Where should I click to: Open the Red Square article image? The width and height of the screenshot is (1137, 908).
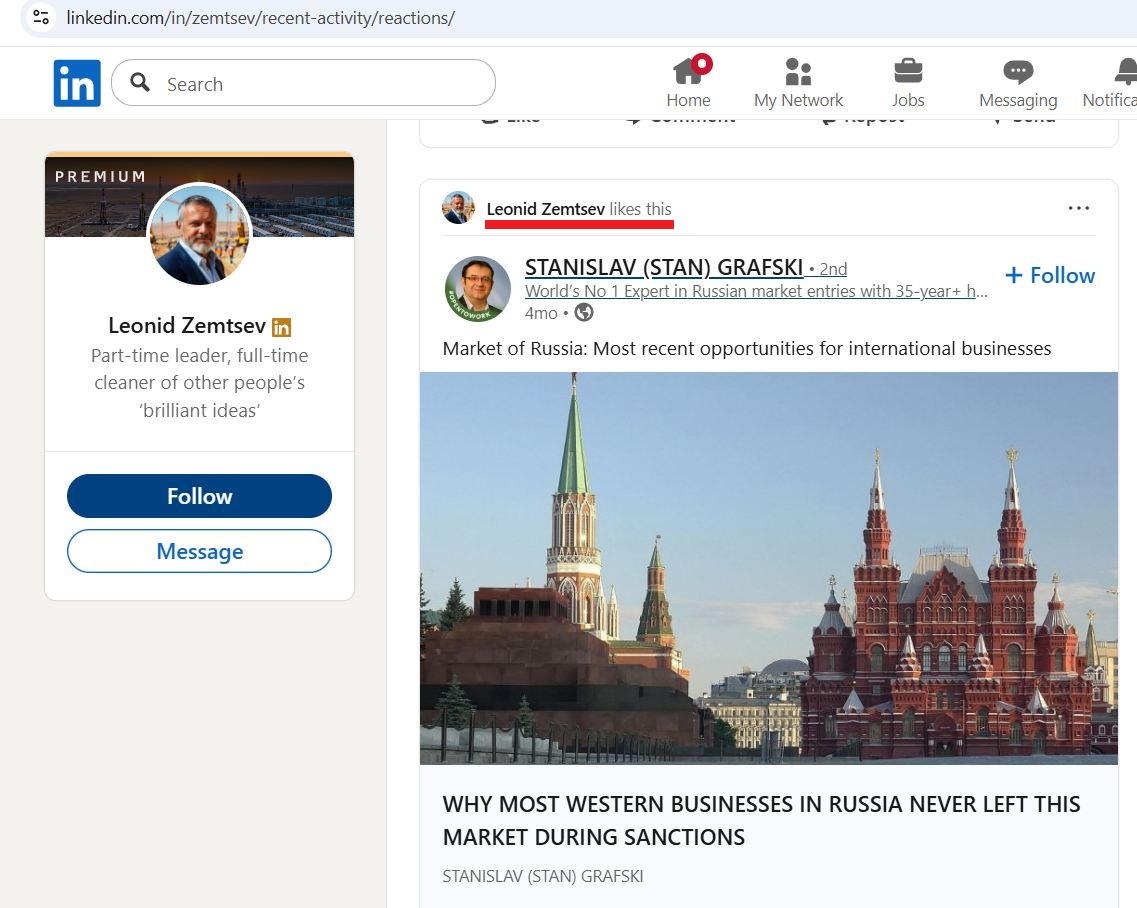coord(769,568)
